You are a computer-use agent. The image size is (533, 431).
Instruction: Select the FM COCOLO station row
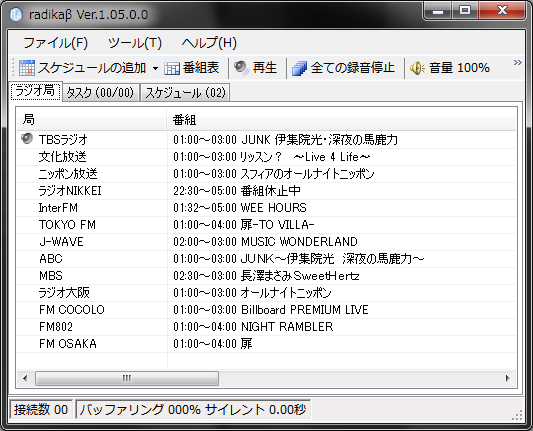266,310
